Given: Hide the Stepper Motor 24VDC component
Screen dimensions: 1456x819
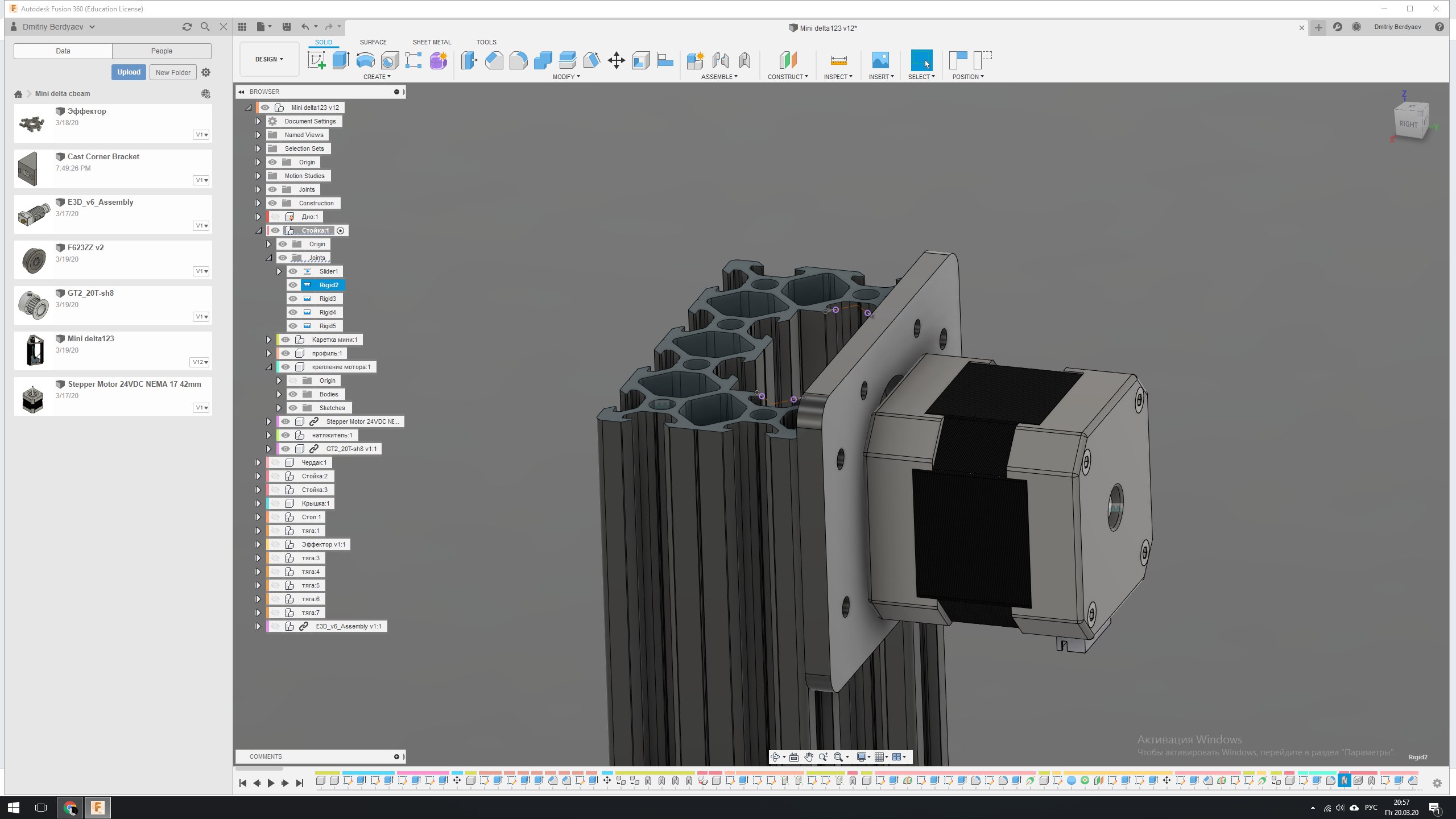Looking at the screenshot, I should pyautogui.click(x=286, y=421).
